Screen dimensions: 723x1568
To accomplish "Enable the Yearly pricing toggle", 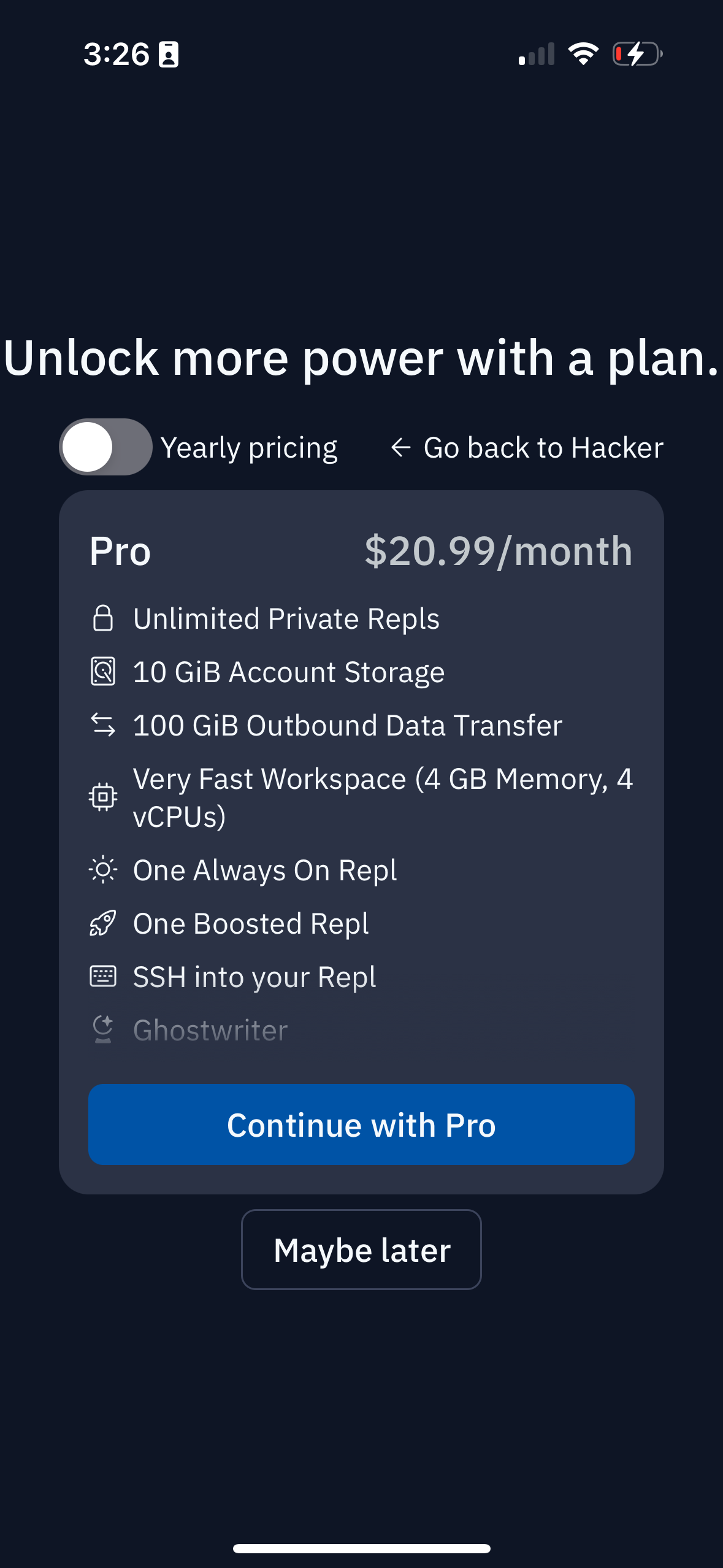I will [105, 447].
